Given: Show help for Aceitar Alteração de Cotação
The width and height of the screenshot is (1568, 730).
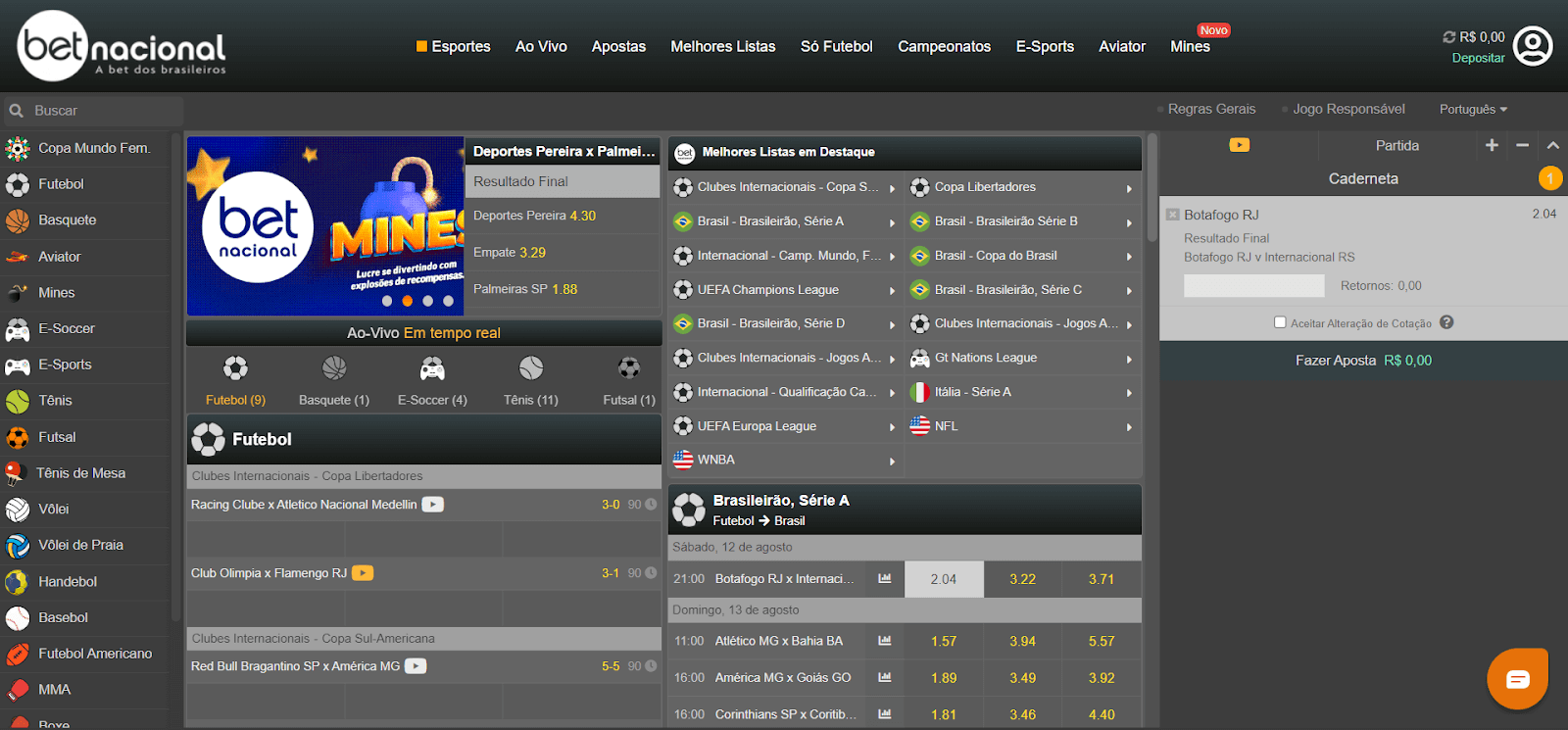Looking at the screenshot, I should (x=1446, y=322).
